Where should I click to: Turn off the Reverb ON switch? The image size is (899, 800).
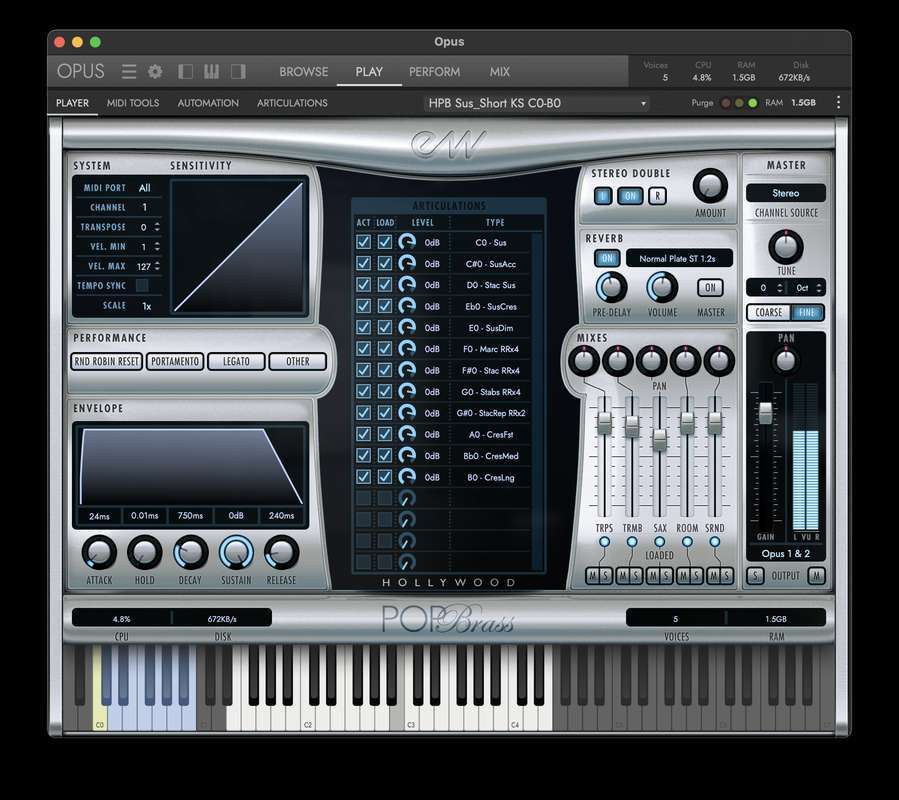pos(607,258)
